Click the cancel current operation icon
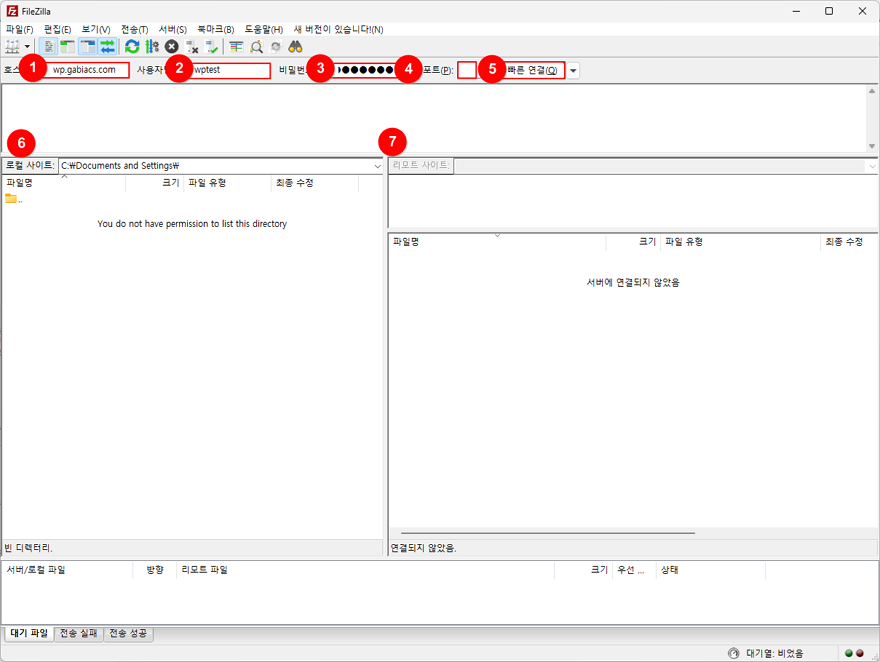The width and height of the screenshot is (880, 662). pyautogui.click(x=172, y=47)
